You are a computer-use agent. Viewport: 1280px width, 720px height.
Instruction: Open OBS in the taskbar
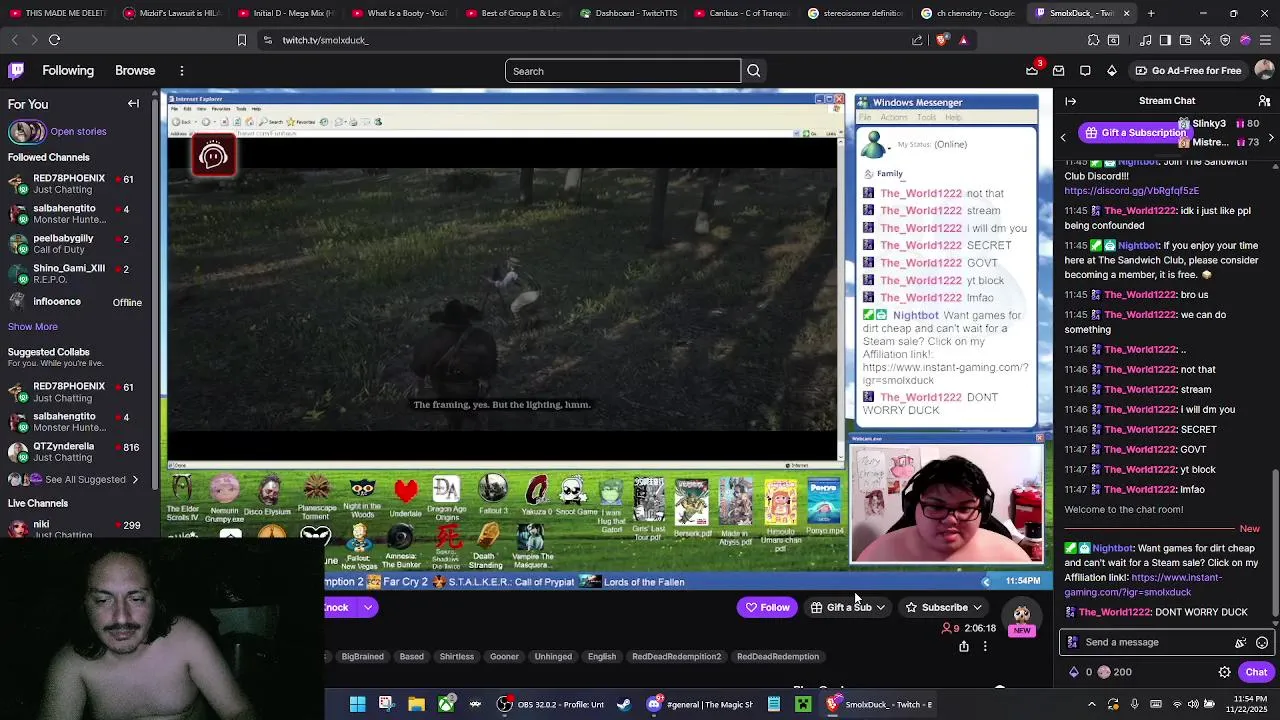pyautogui.click(x=552, y=704)
